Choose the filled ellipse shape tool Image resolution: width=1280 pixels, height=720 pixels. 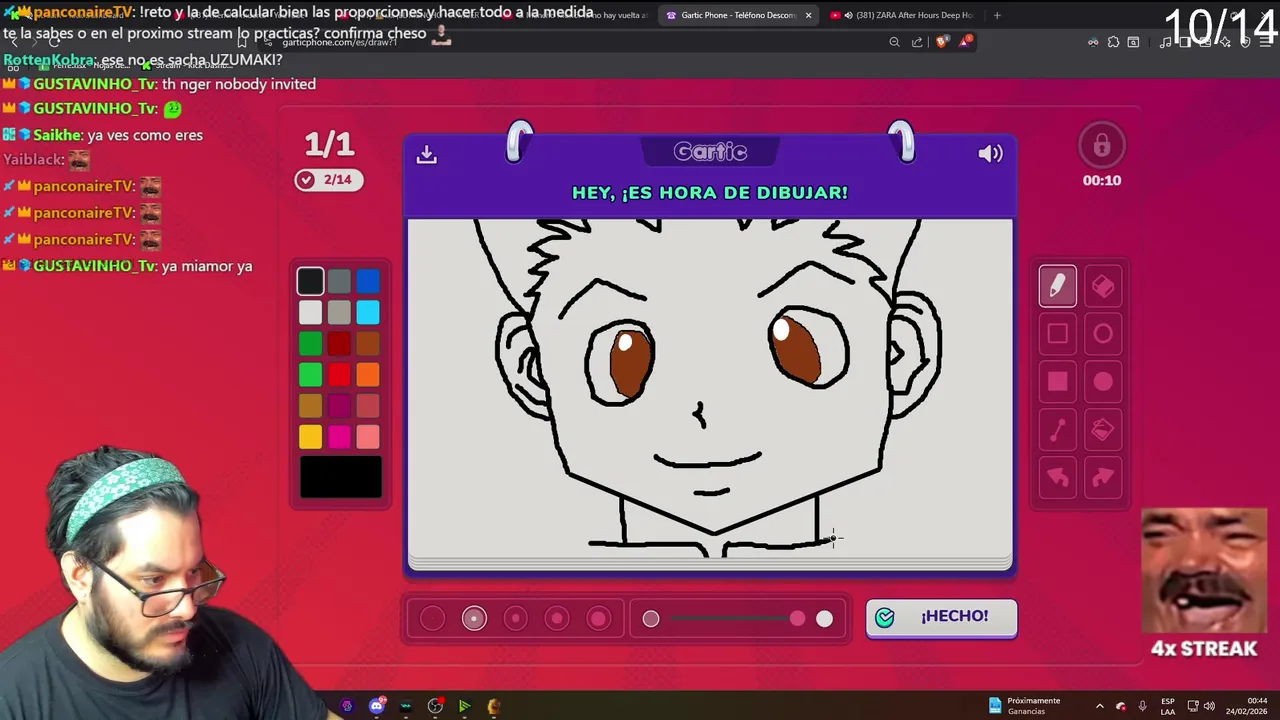(x=1103, y=381)
